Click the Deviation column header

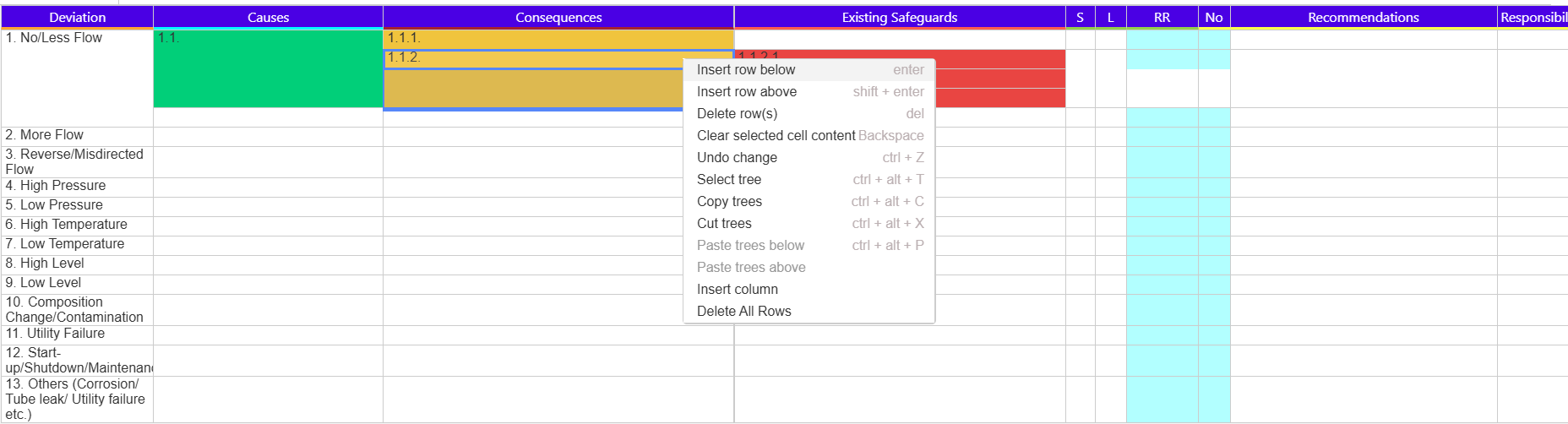[78, 17]
